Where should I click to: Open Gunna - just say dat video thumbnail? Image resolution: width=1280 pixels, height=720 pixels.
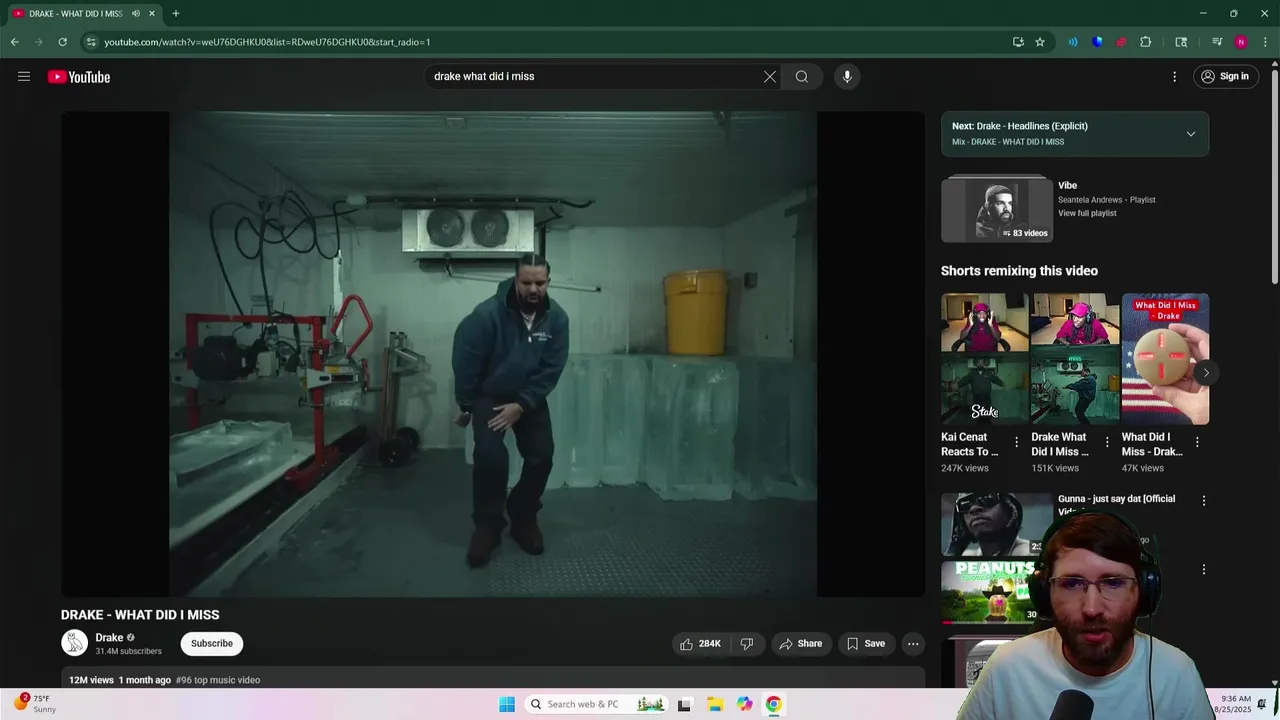click(x=996, y=524)
